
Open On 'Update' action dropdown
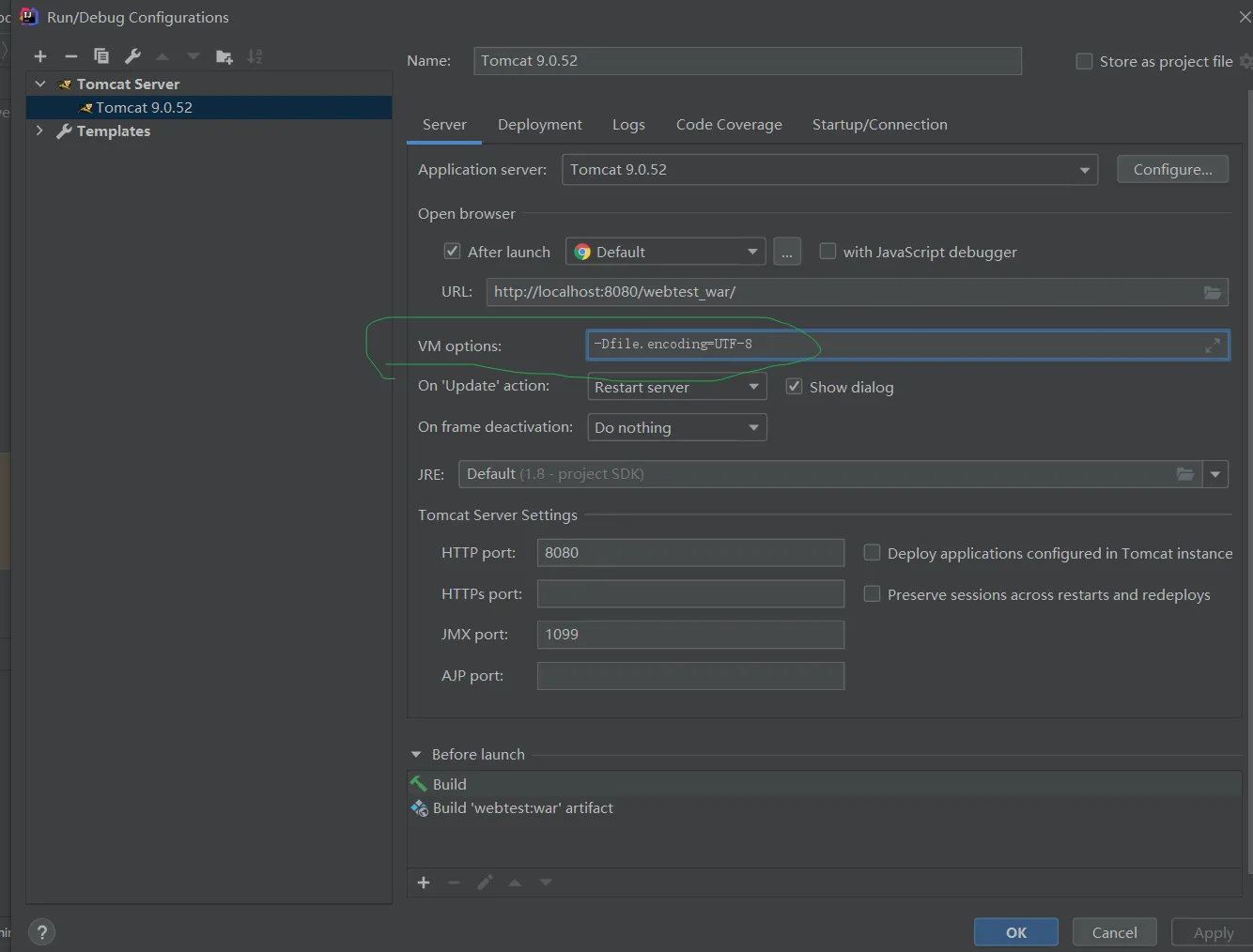tap(676, 387)
